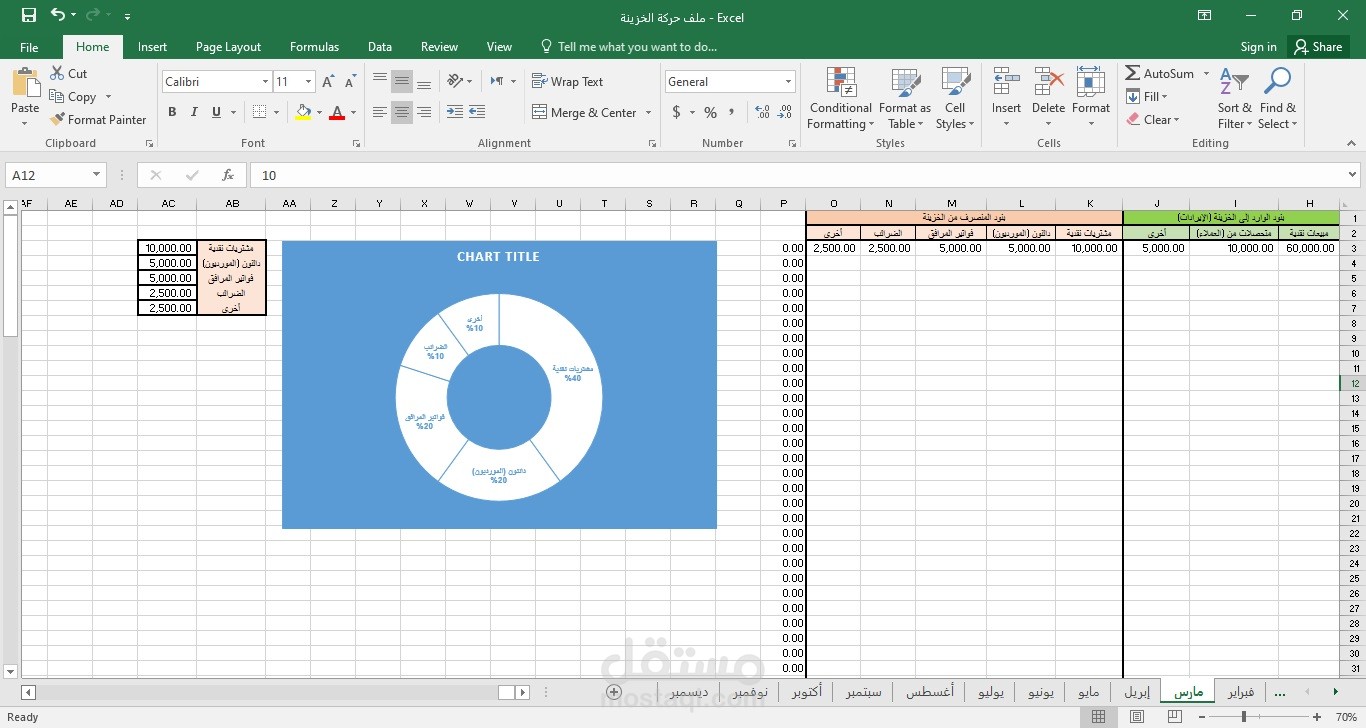Screen dimensions: 1366x728
Task: Click the Share button
Action: pyautogui.click(x=1317, y=46)
